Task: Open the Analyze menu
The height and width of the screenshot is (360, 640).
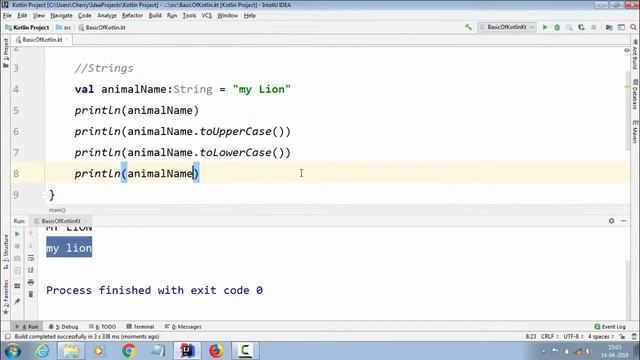Action: pos(107,16)
